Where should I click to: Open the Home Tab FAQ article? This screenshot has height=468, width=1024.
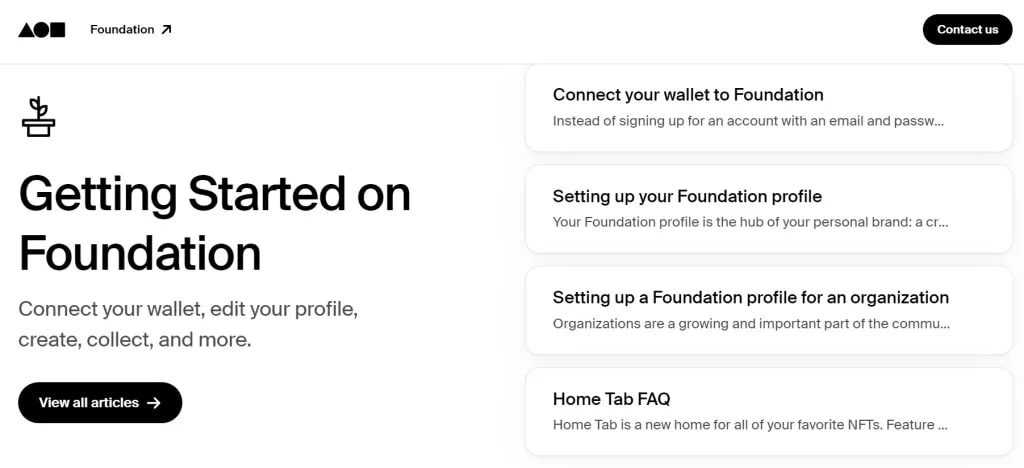(x=611, y=399)
